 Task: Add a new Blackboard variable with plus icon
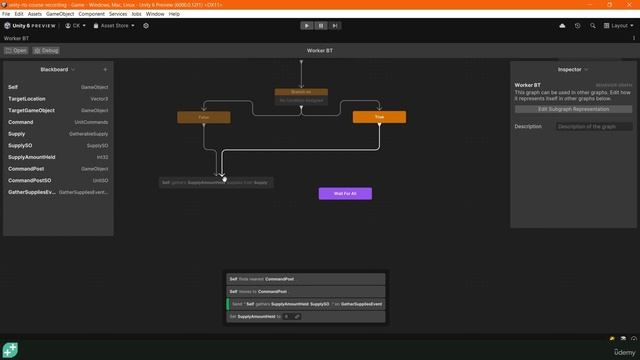[x=105, y=70]
